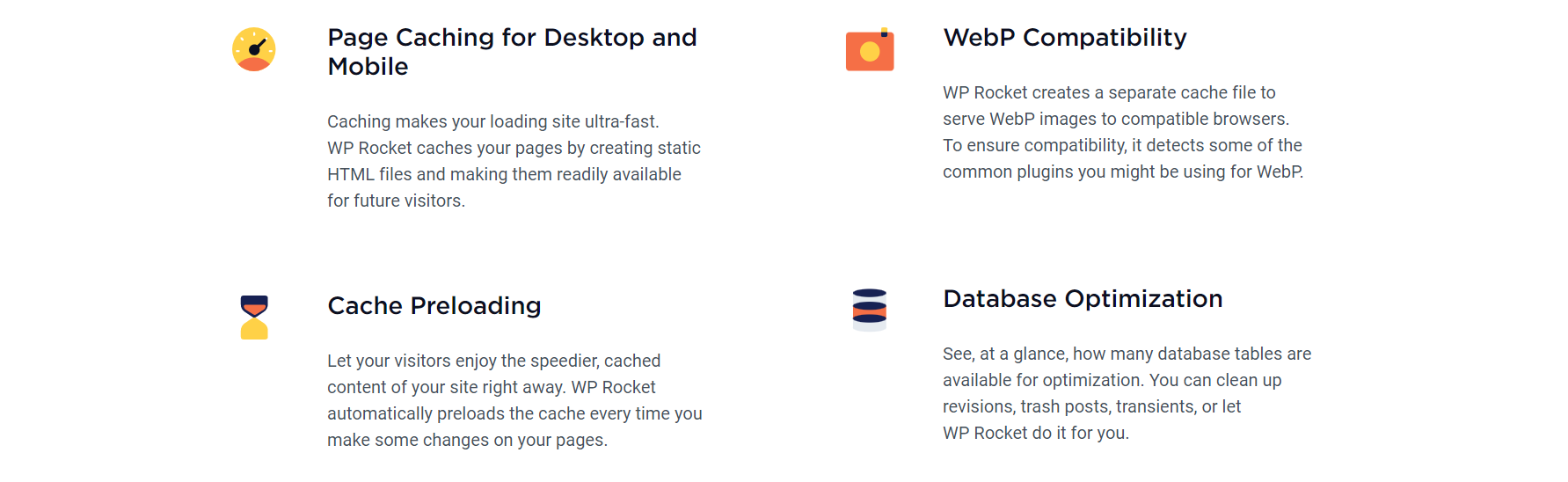The height and width of the screenshot is (482, 1568).
Task: Click the speedometer page caching icon
Action: (253, 49)
